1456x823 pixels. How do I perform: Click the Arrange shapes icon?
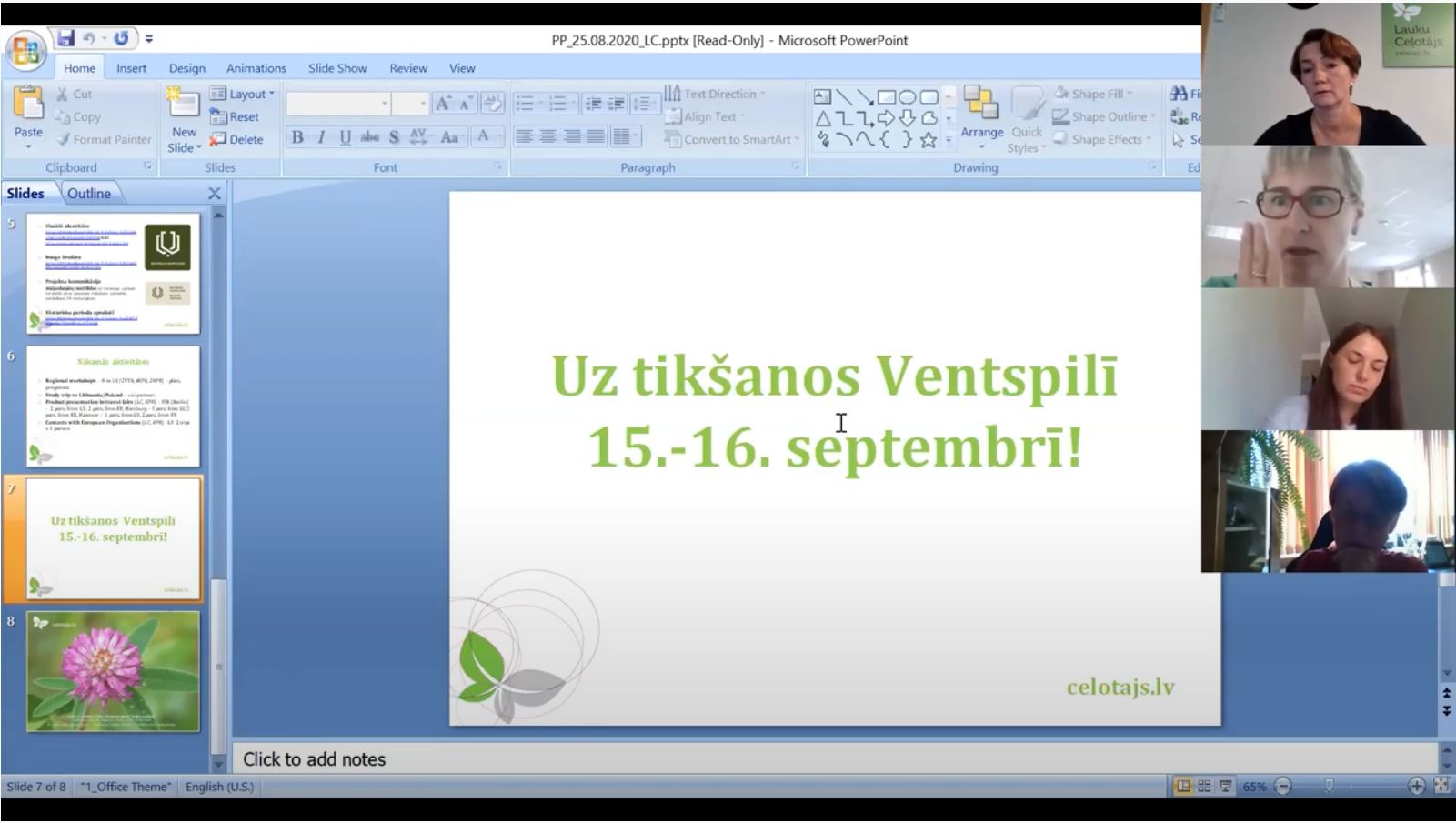point(981,105)
